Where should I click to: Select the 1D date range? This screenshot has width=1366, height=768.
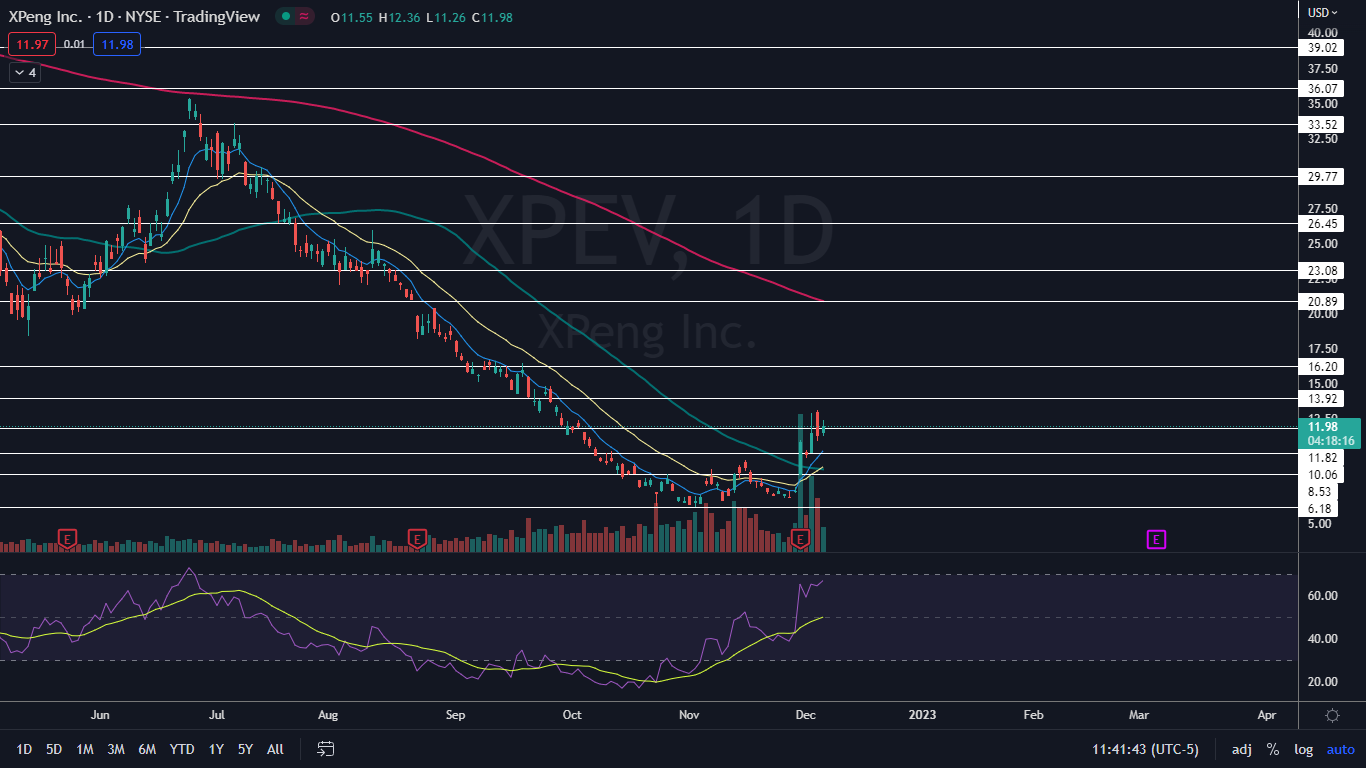tap(24, 749)
